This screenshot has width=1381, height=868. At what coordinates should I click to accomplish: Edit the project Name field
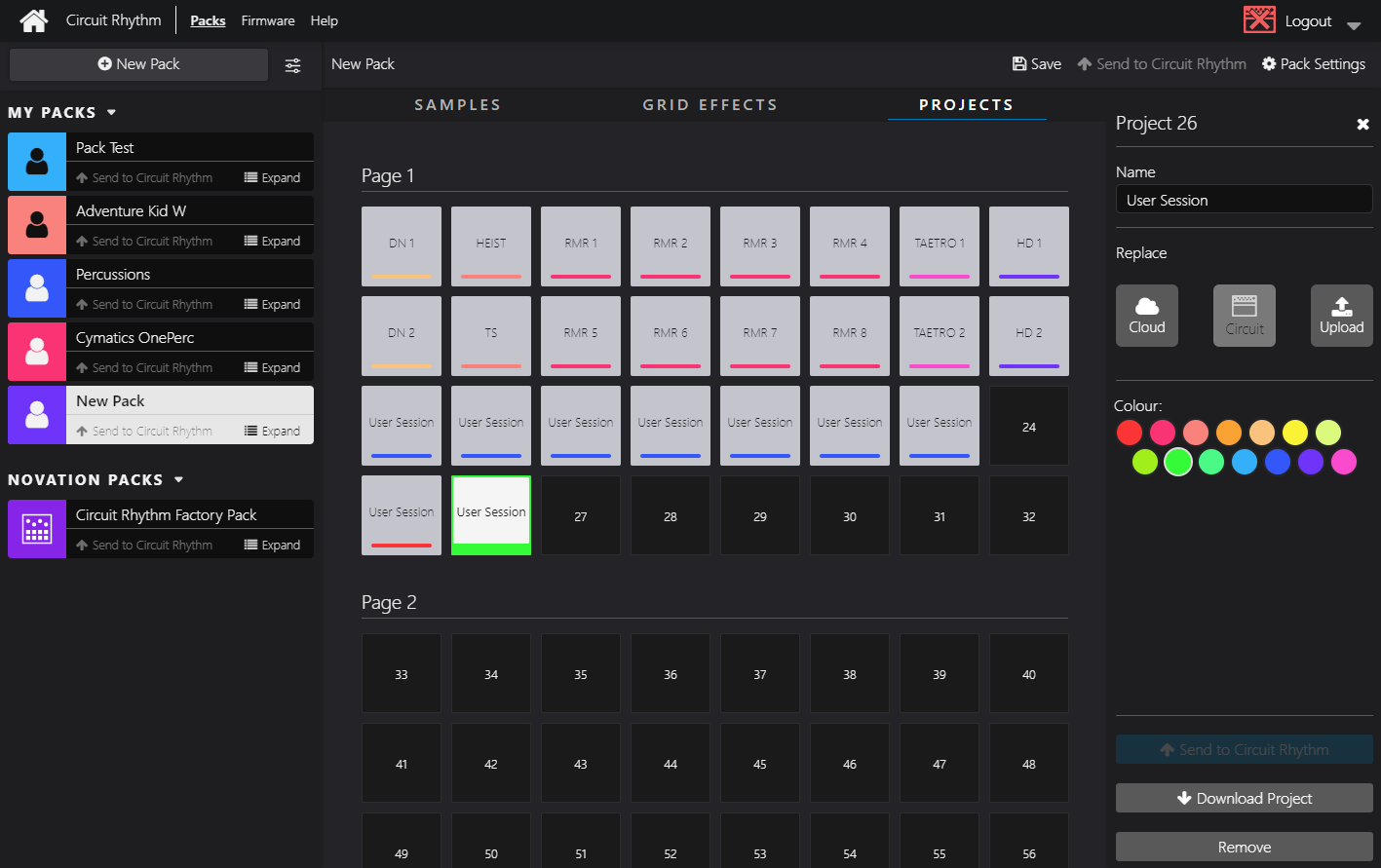pyautogui.click(x=1244, y=199)
